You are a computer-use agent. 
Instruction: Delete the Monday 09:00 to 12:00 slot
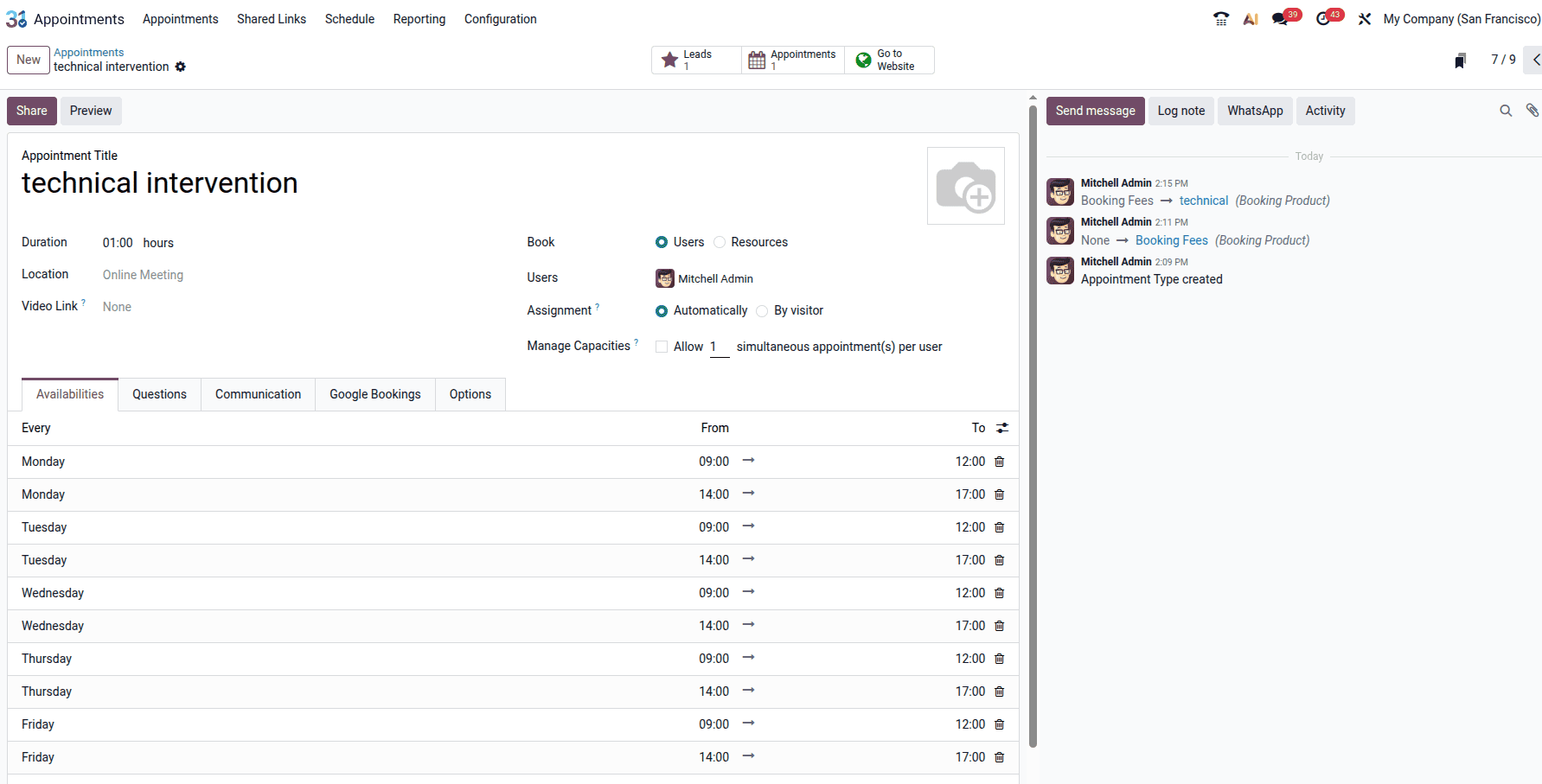(x=1000, y=462)
